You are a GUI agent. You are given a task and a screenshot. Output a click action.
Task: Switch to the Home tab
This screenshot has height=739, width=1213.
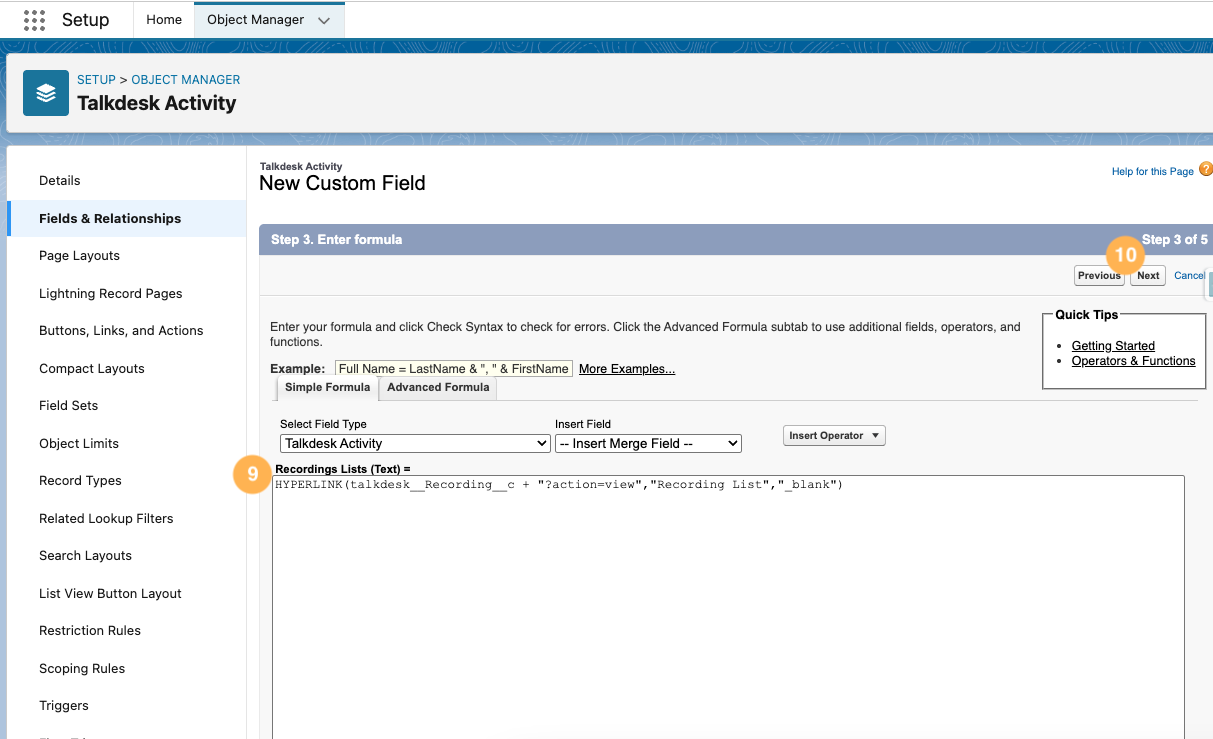[164, 20]
